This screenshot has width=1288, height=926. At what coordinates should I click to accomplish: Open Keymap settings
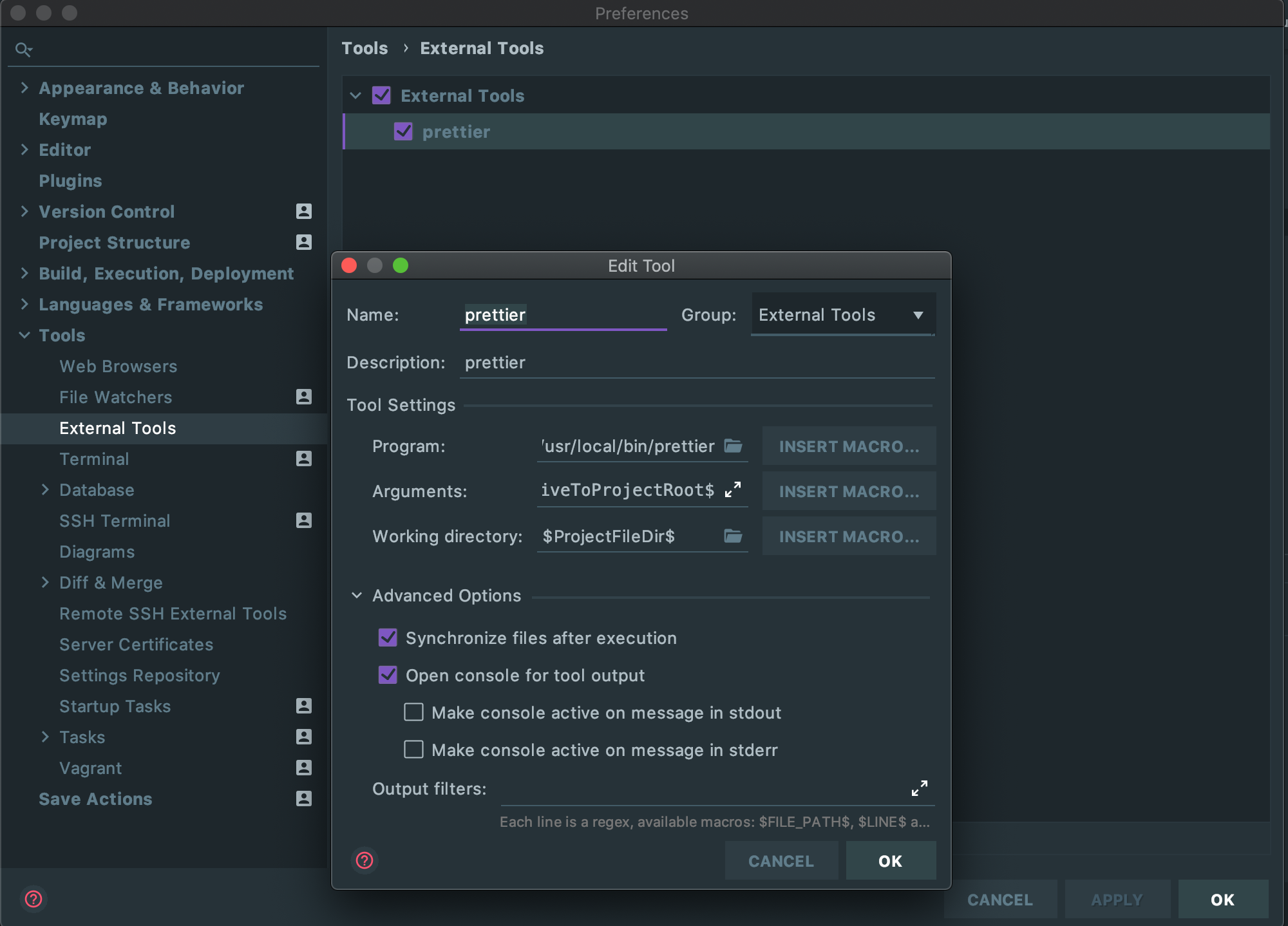(x=73, y=119)
